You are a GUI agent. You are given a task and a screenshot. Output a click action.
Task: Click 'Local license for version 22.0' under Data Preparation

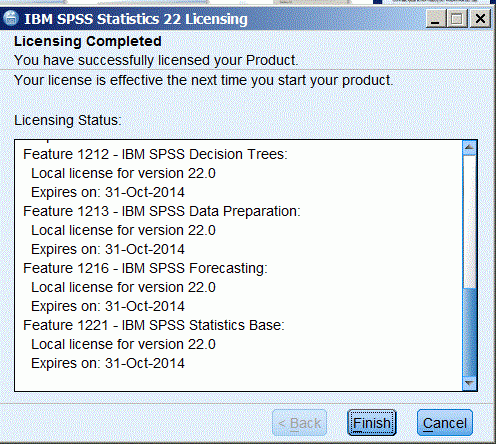[123, 230]
